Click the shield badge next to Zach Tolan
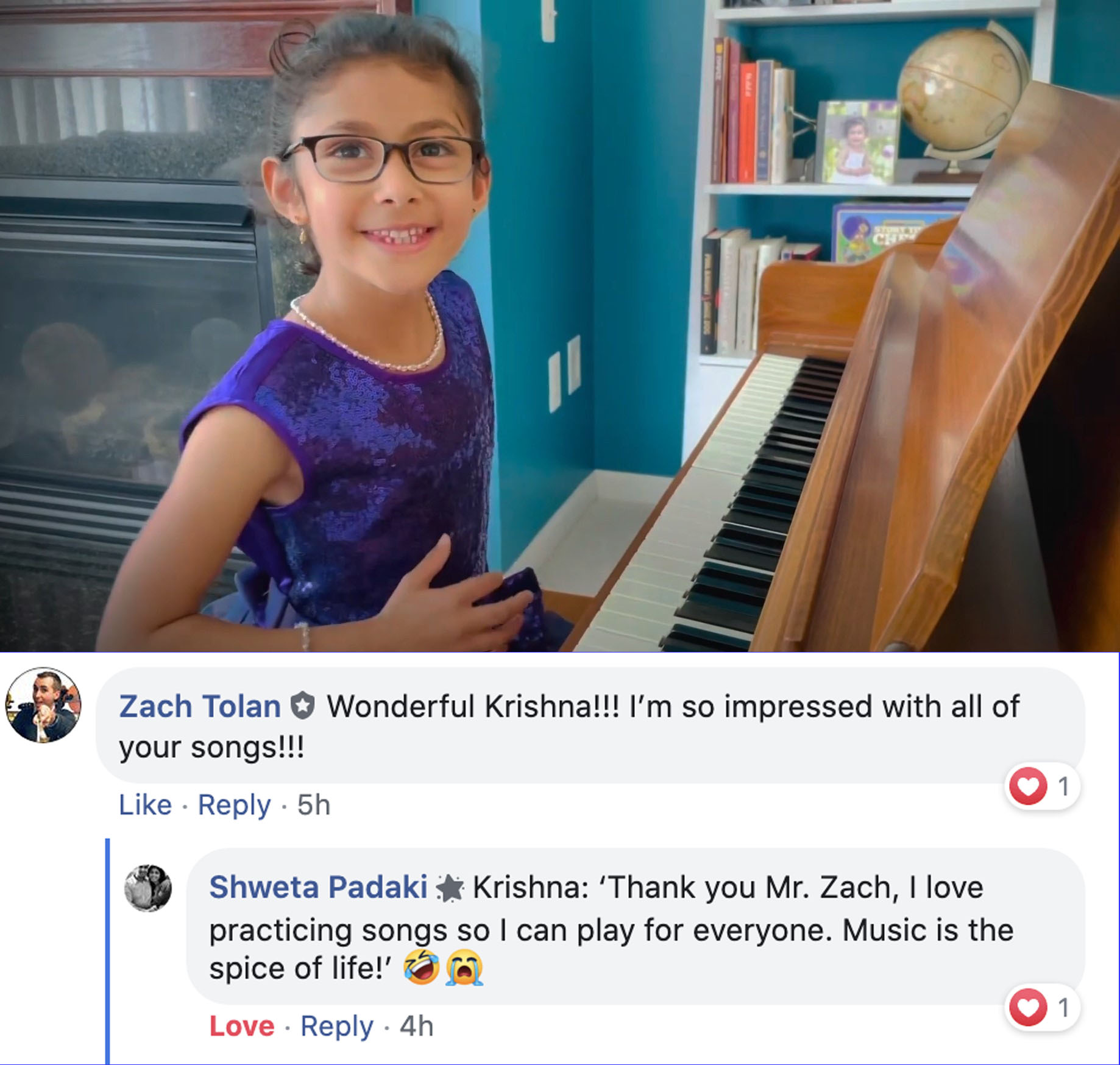This screenshot has width=1120, height=1065. point(302,706)
